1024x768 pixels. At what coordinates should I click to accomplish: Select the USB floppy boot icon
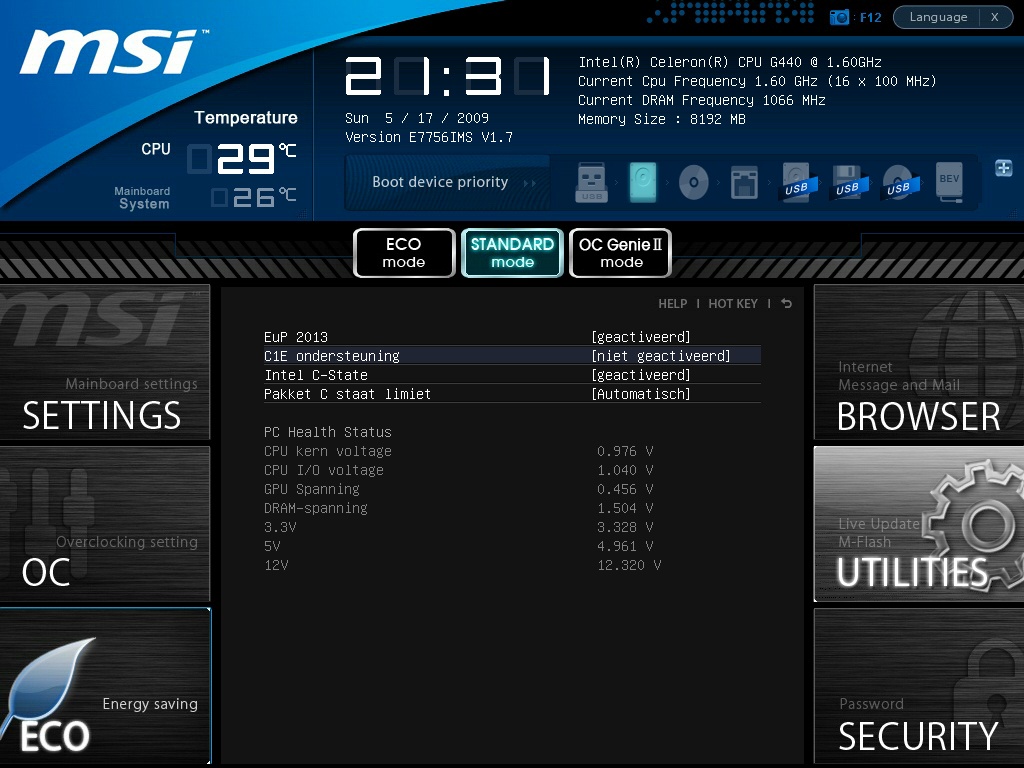848,182
